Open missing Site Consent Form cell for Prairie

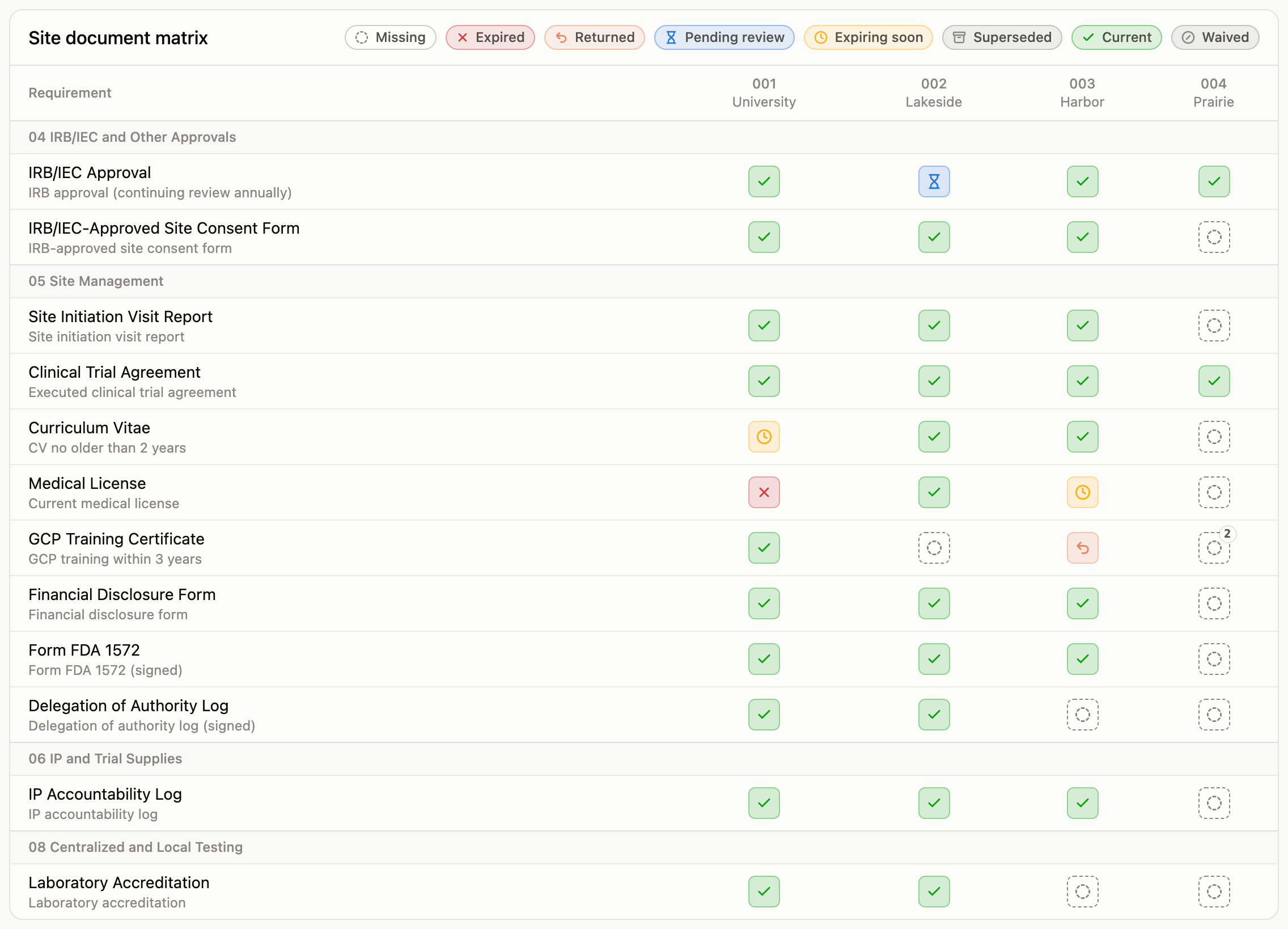[1214, 237]
